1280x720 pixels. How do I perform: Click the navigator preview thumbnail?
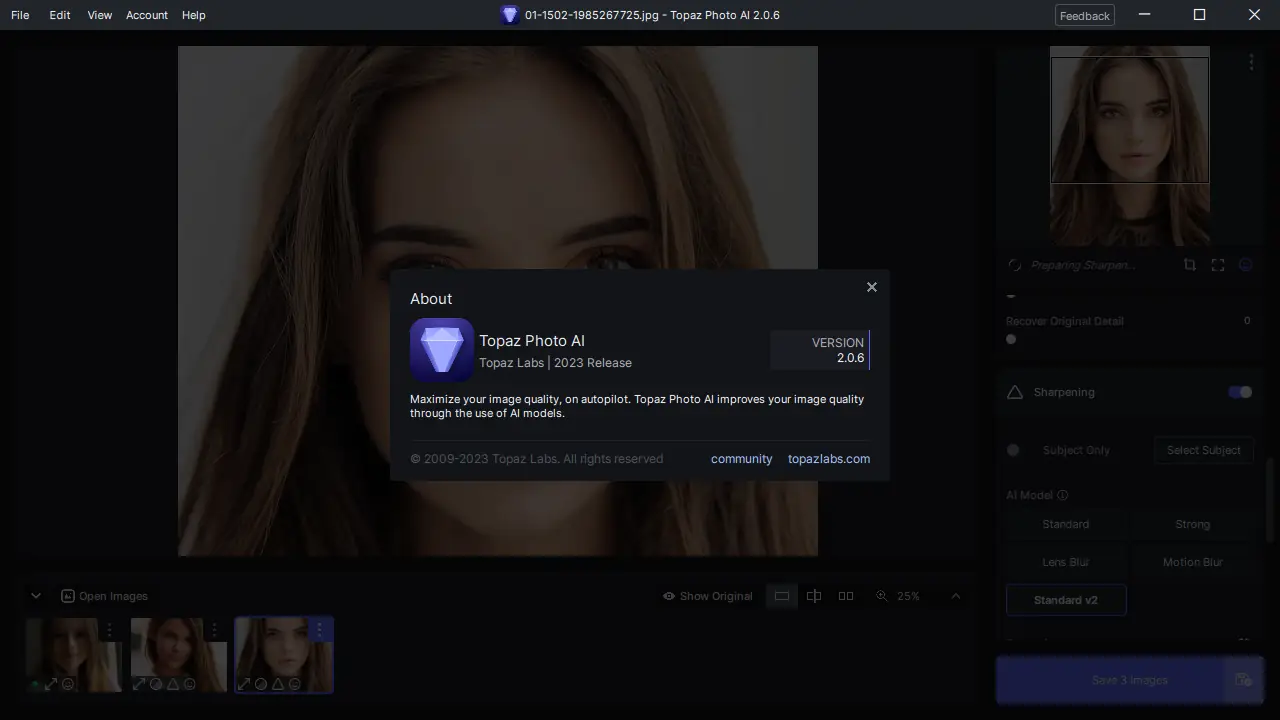click(1130, 146)
